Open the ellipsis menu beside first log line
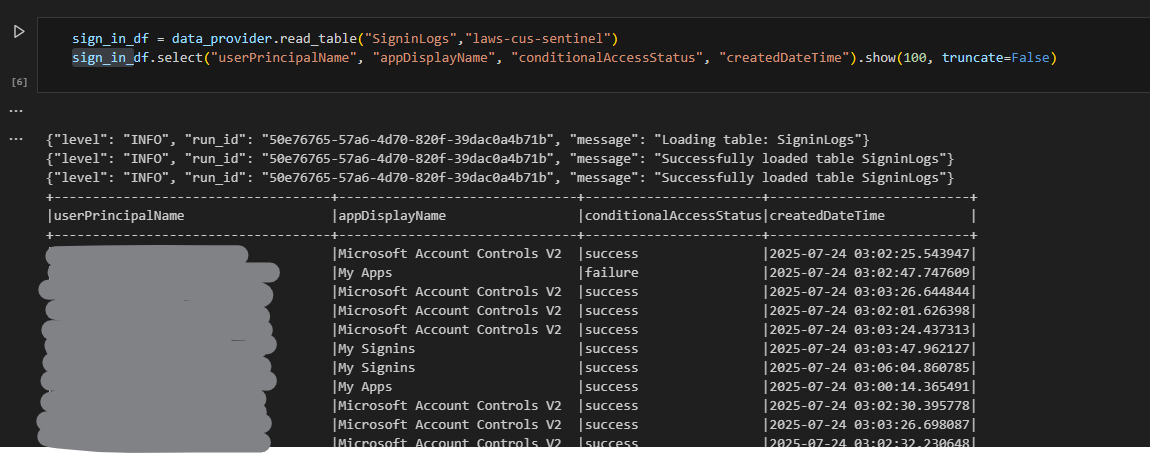This screenshot has height=455, width=1150. 15,139
